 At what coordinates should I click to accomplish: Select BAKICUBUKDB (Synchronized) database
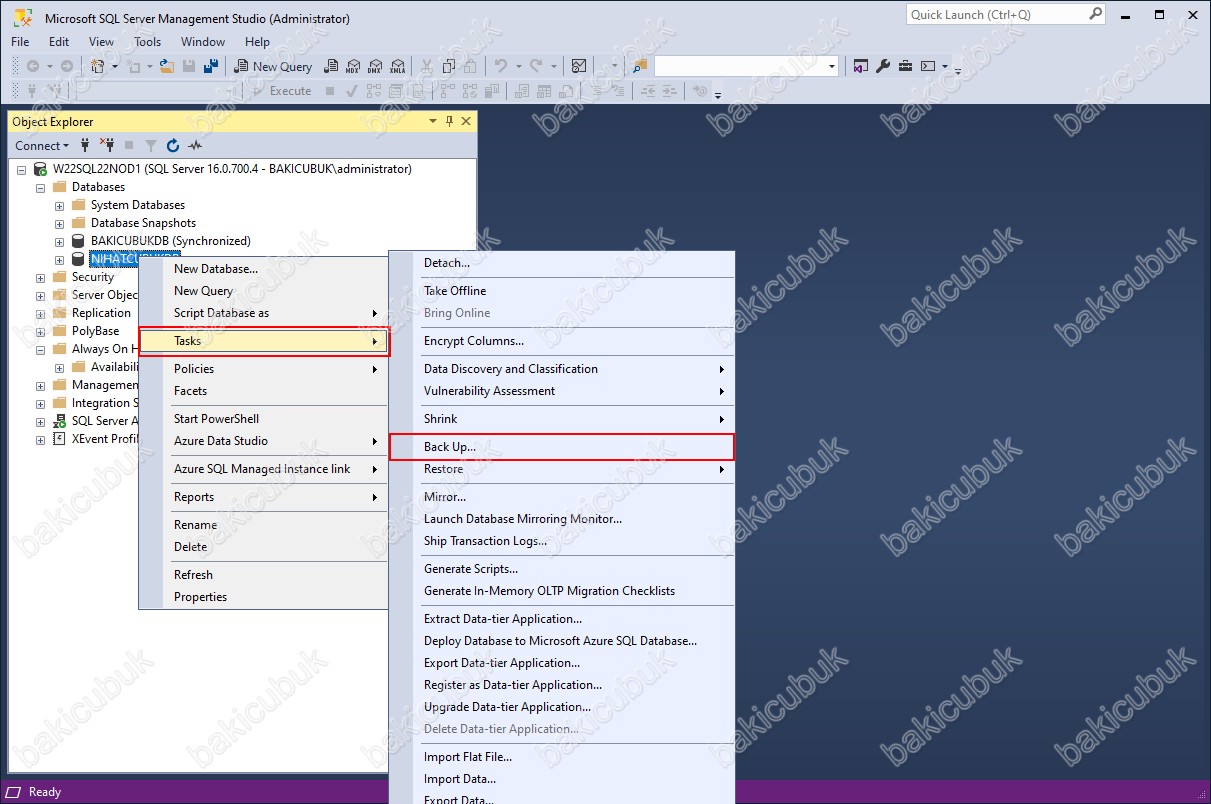tap(171, 241)
